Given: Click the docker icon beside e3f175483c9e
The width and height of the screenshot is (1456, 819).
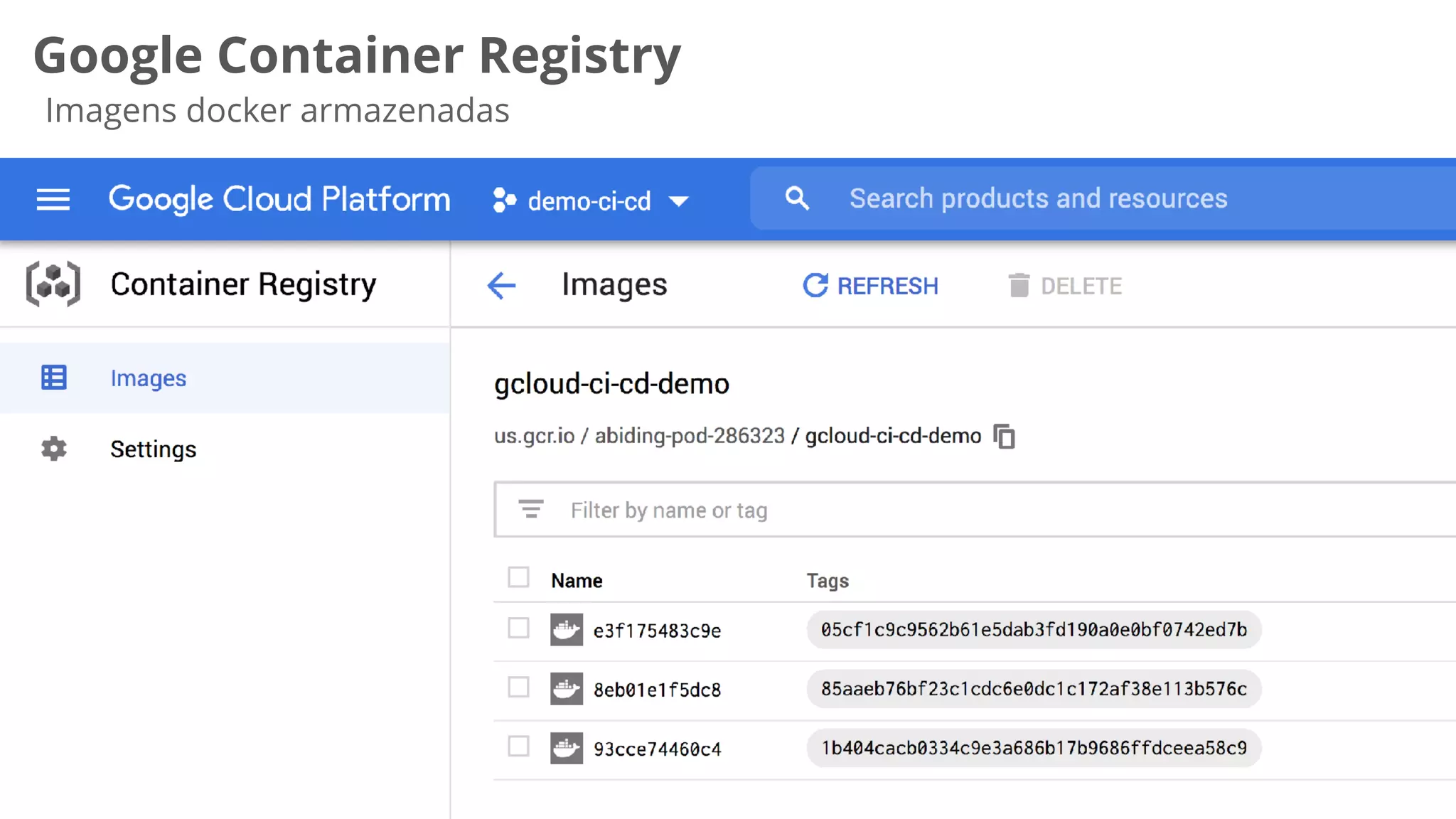Looking at the screenshot, I should 567,630.
